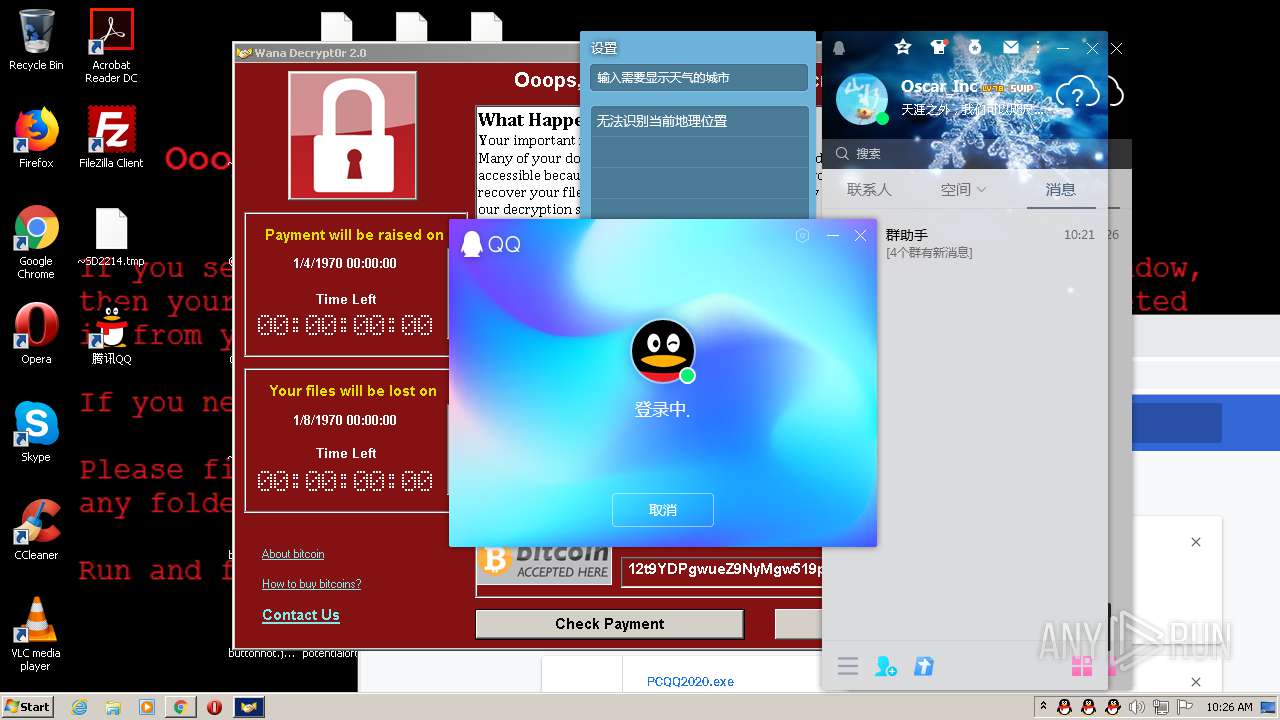Open 群助手 message row
Viewport: 1280px width, 720px height.
coord(965,243)
